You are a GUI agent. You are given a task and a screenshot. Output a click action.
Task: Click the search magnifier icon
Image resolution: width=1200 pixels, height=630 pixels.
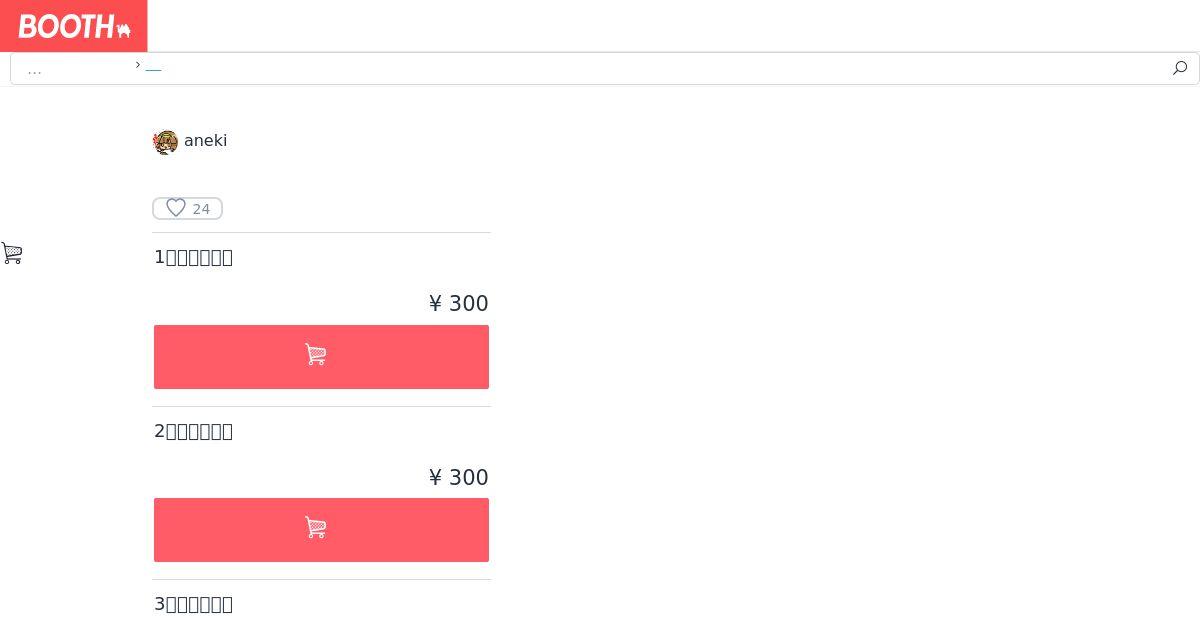tap(1180, 68)
